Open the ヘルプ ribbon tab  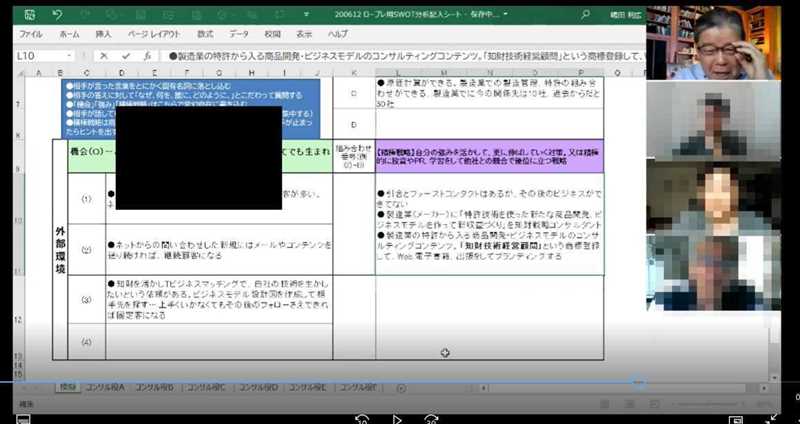click(337, 34)
